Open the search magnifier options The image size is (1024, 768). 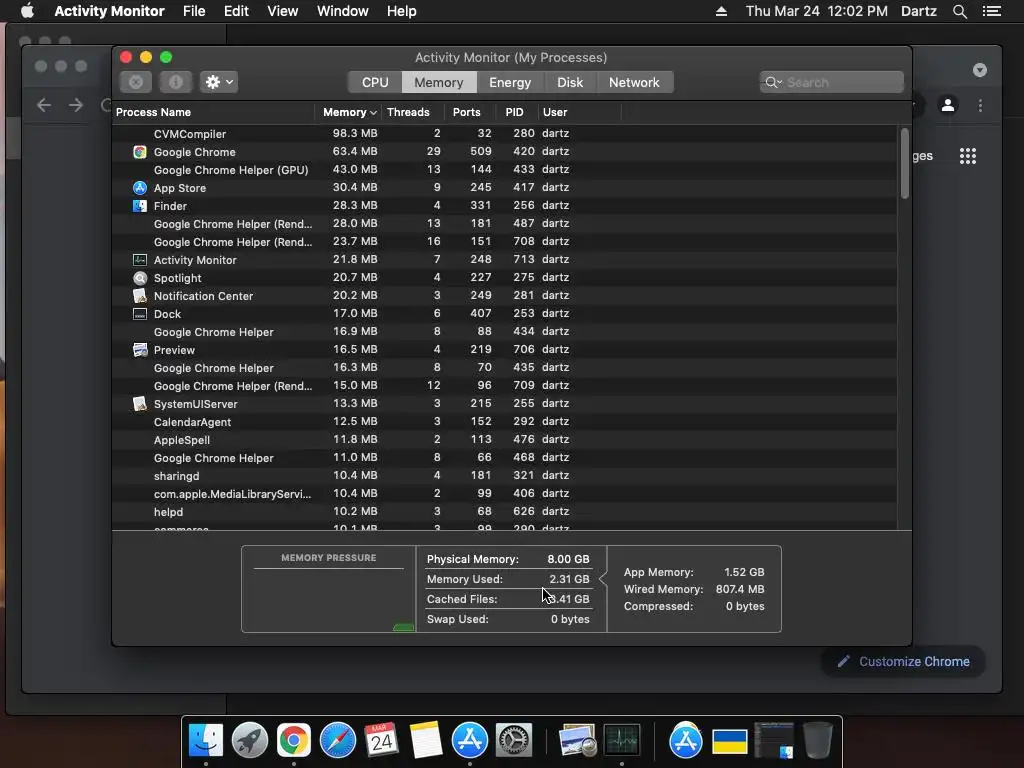tap(773, 82)
